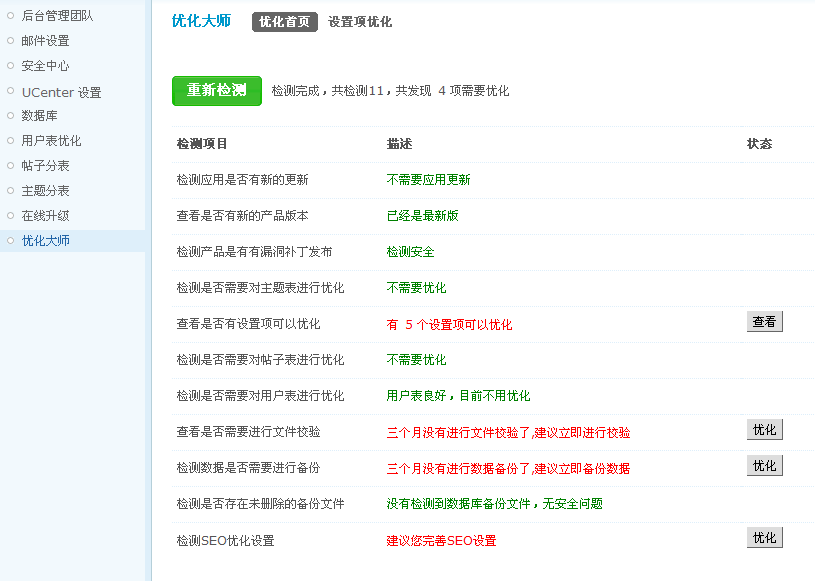Go to 安全中心 in the sidebar
815x581 pixels.
(45, 66)
